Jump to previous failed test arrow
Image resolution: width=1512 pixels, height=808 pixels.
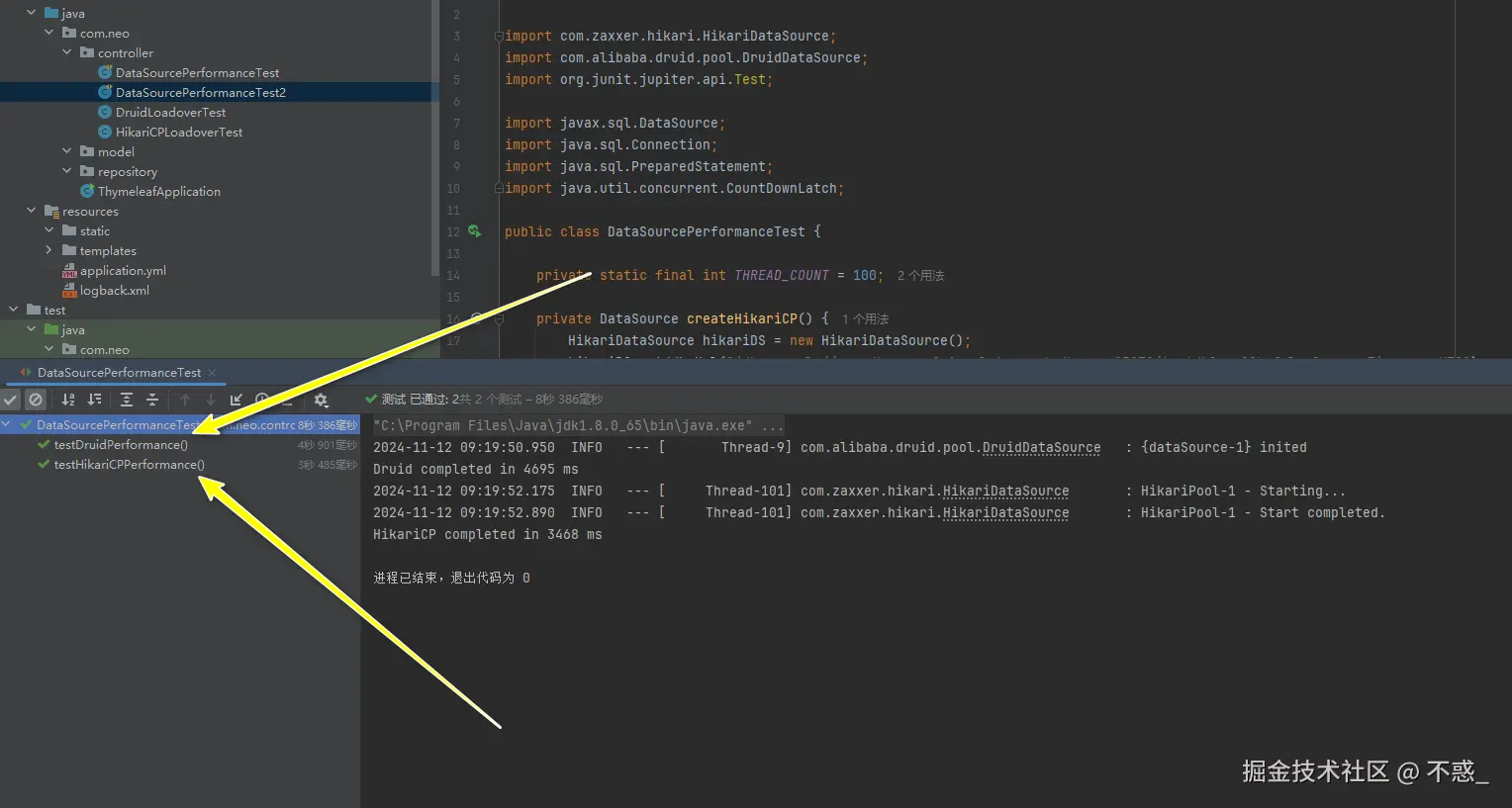(x=185, y=400)
